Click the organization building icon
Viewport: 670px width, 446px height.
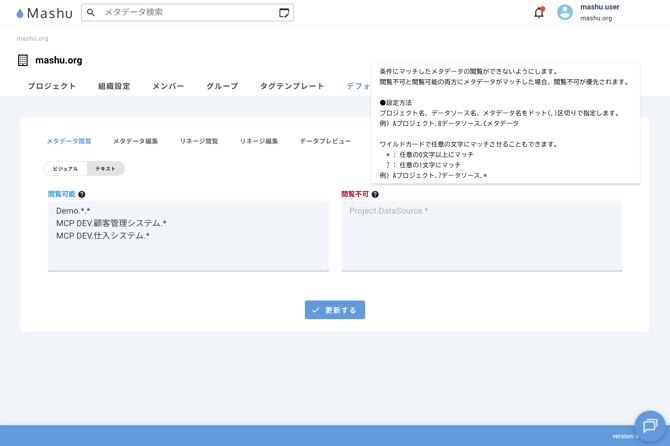(x=23, y=60)
